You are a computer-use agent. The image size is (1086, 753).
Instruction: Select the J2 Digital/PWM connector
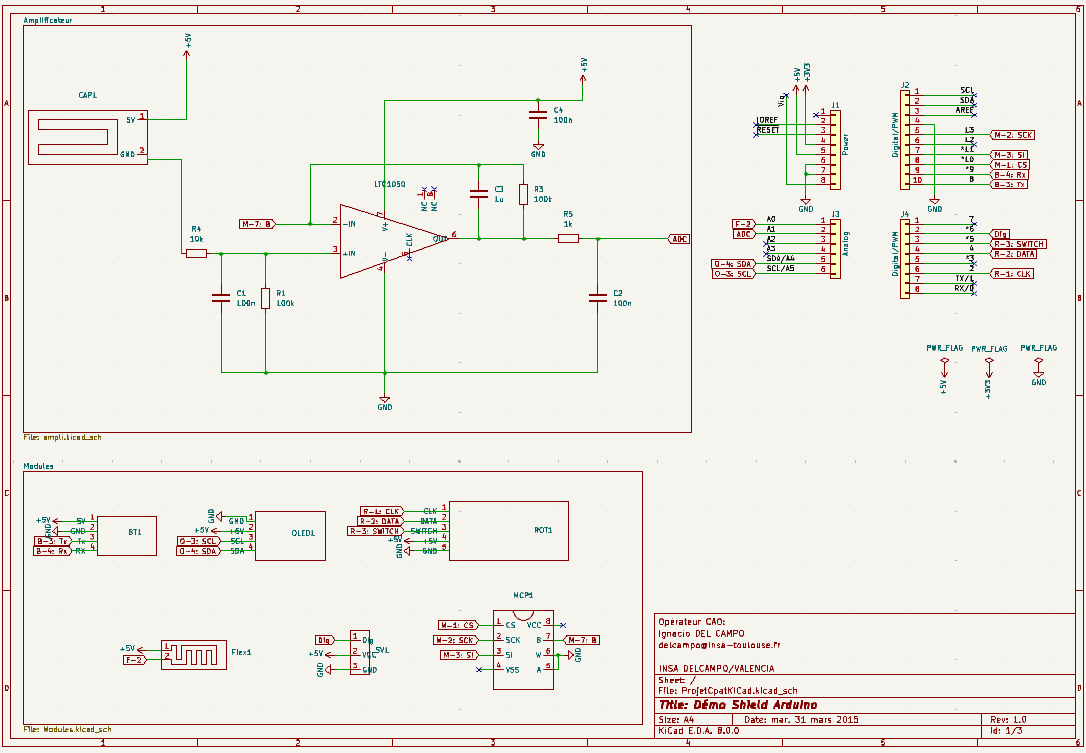[x=905, y=140]
